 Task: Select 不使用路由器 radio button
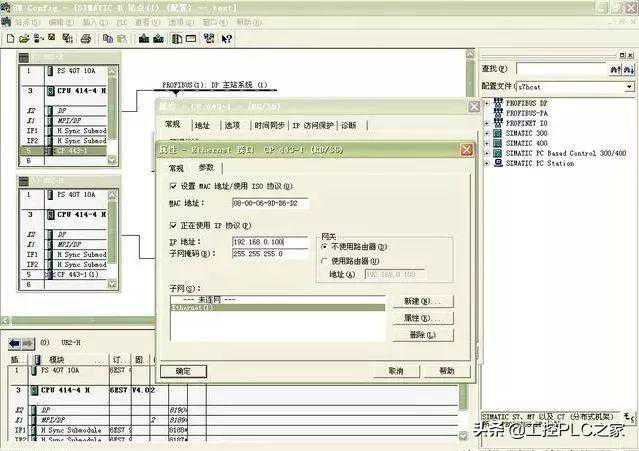pyautogui.click(x=325, y=246)
